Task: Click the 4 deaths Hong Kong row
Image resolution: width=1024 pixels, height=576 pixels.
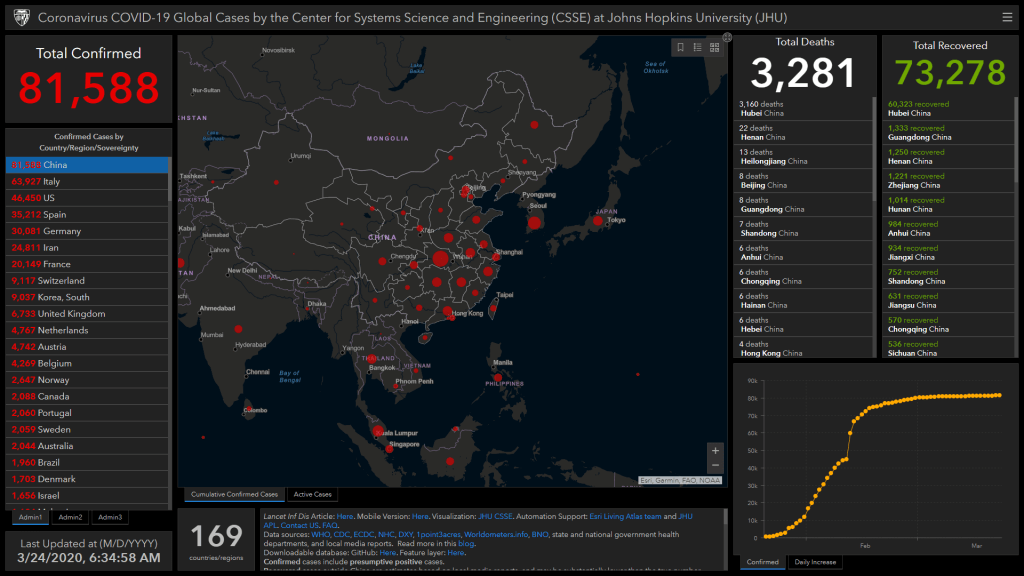Action: pyautogui.click(x=803, y=348)
